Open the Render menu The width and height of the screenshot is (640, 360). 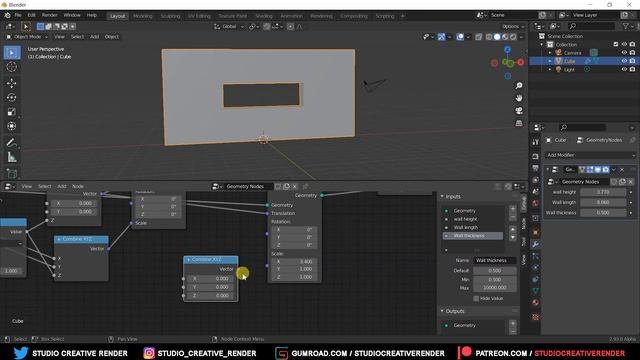(49, 15)
